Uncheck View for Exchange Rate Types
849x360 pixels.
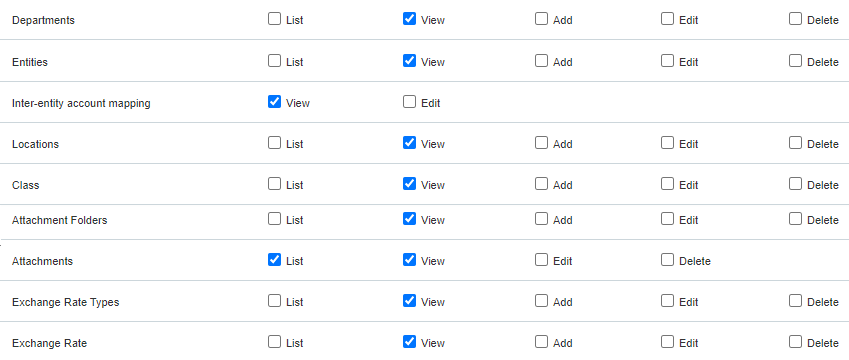[x=409, y=301]
